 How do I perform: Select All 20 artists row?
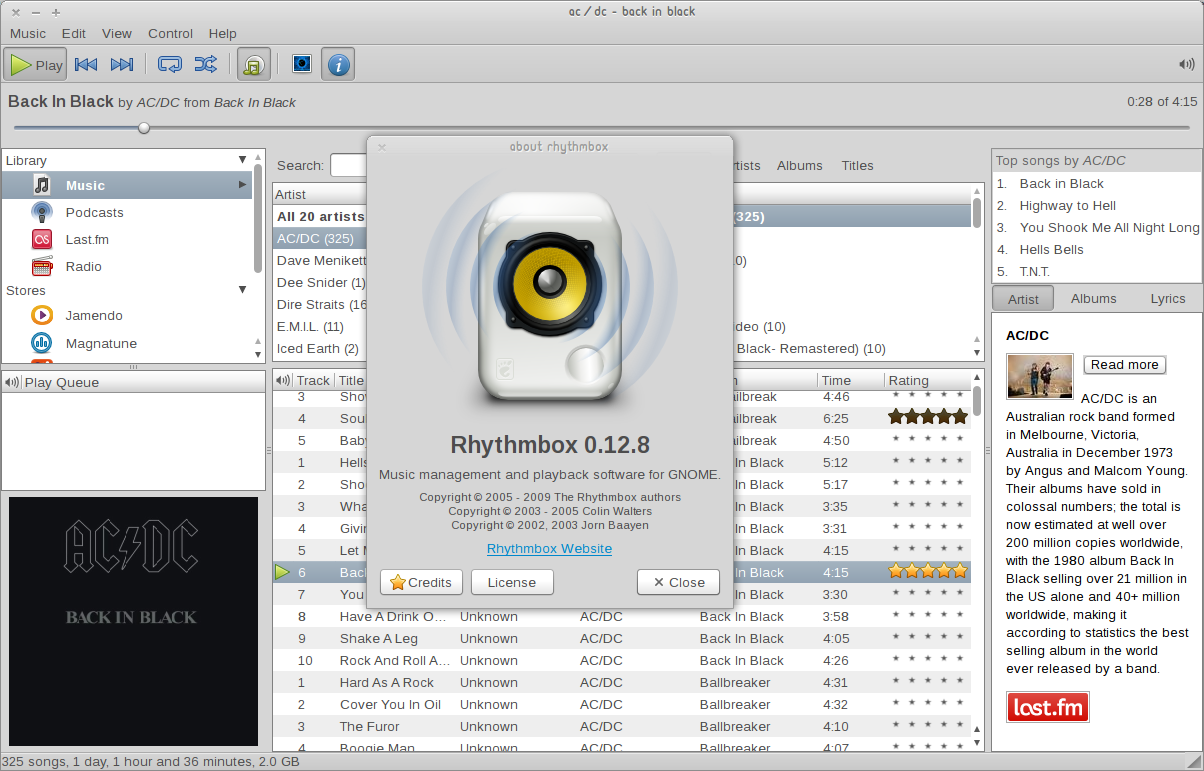[320, 216]
